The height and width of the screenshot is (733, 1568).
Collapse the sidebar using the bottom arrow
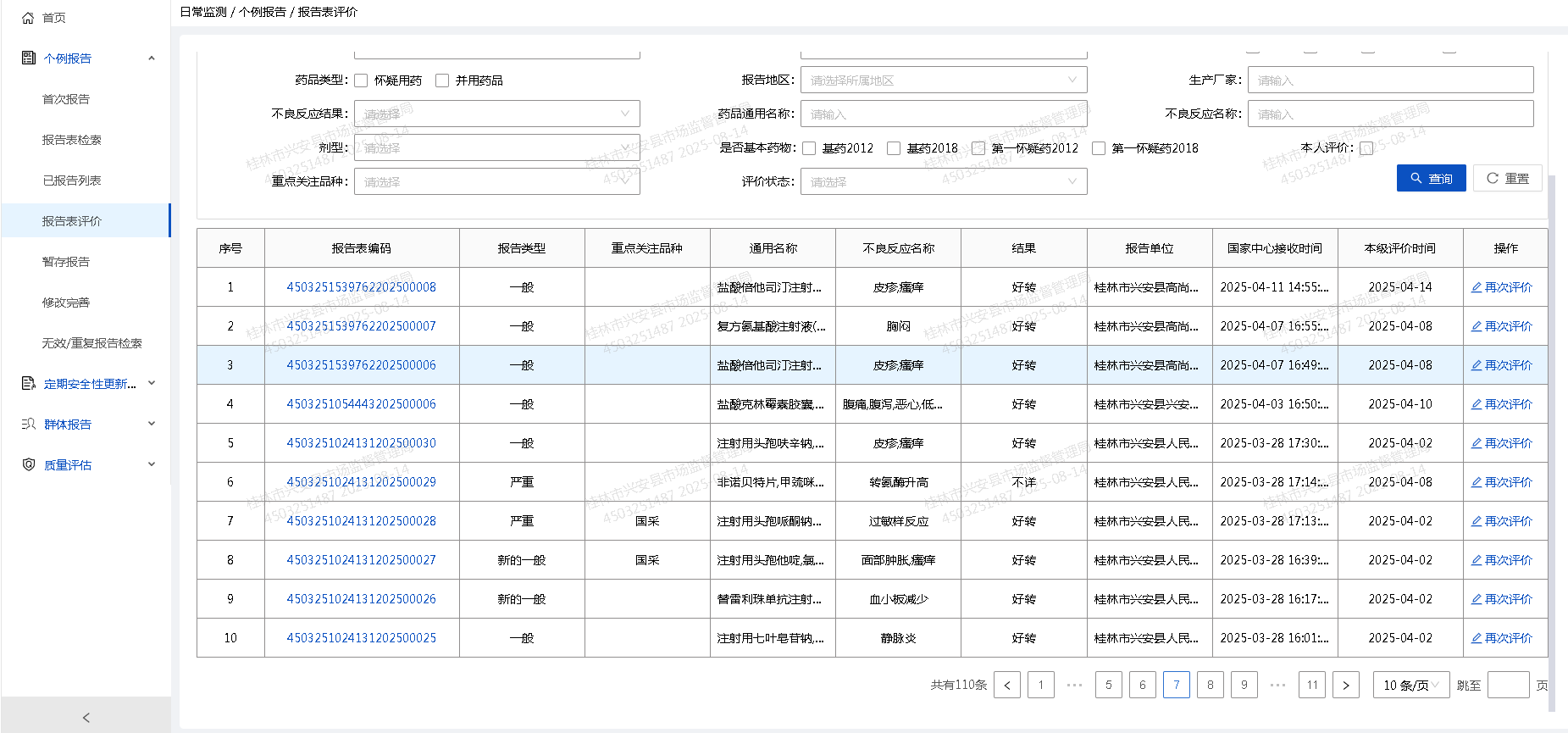pyautogui.click(x=86, y=717)
